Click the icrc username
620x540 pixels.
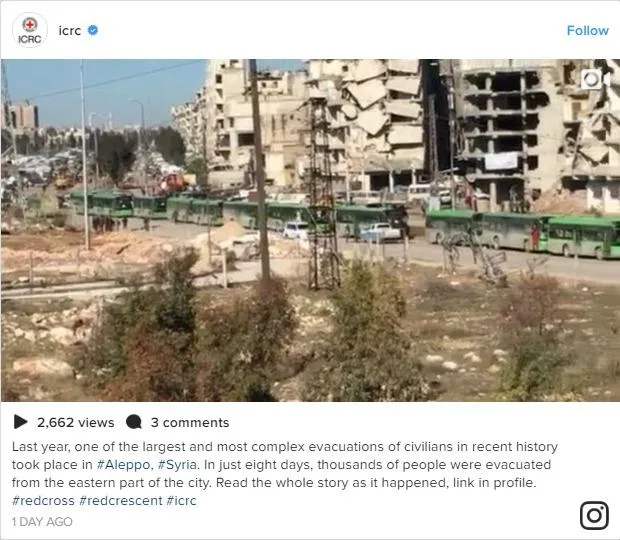click(x=70, y=30)
